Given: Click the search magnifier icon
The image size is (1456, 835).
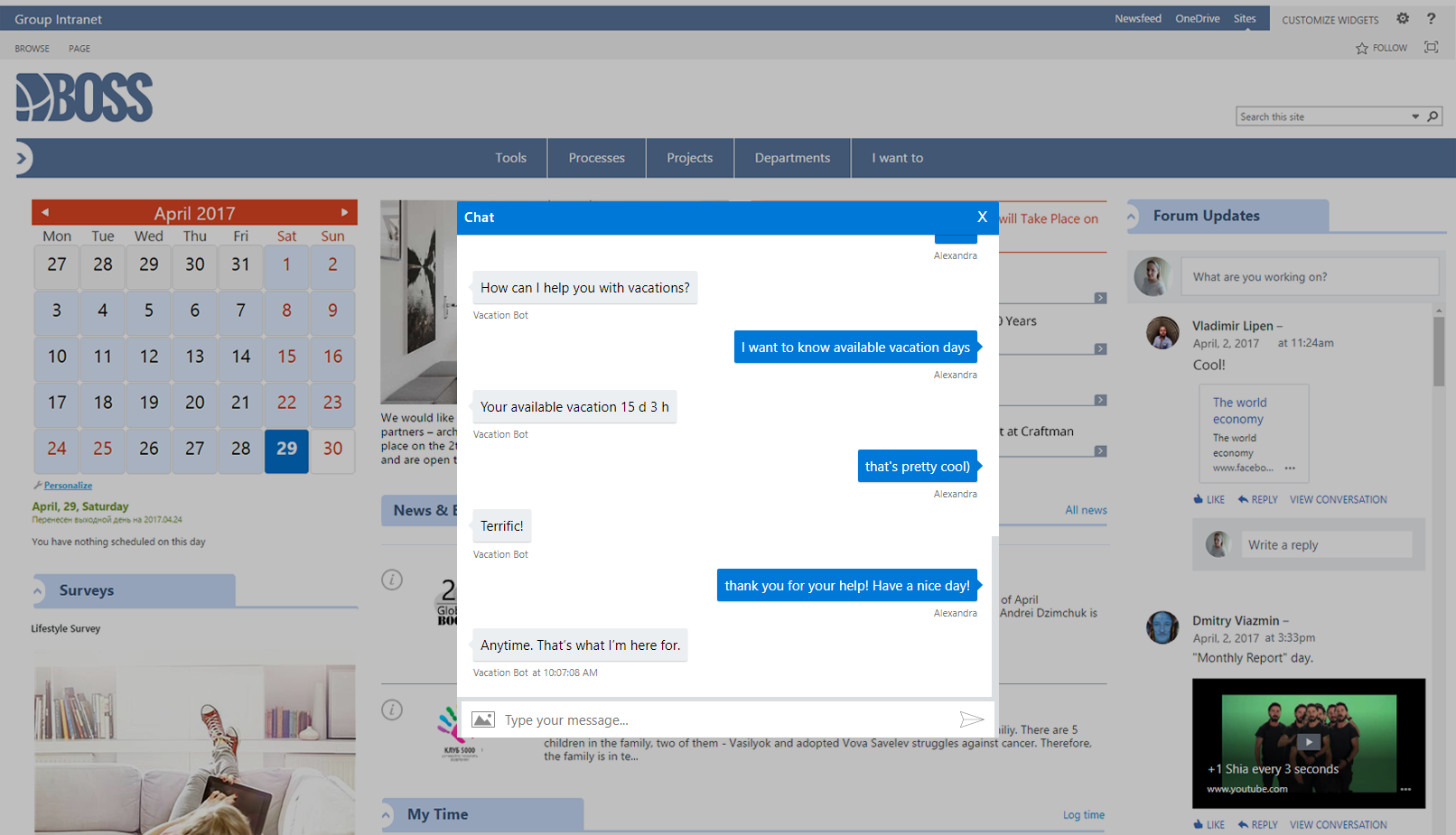Looking at the screenshot, I should pos(1433,116).
